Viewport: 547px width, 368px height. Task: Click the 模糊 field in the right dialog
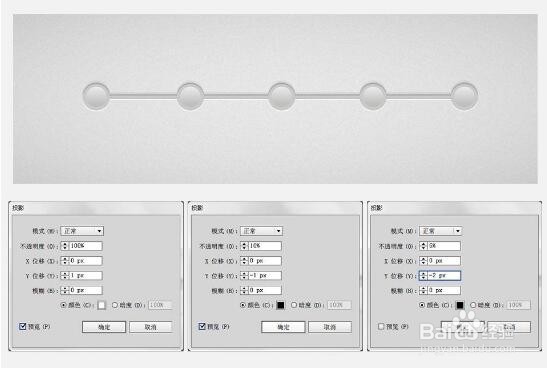(444, 290)
